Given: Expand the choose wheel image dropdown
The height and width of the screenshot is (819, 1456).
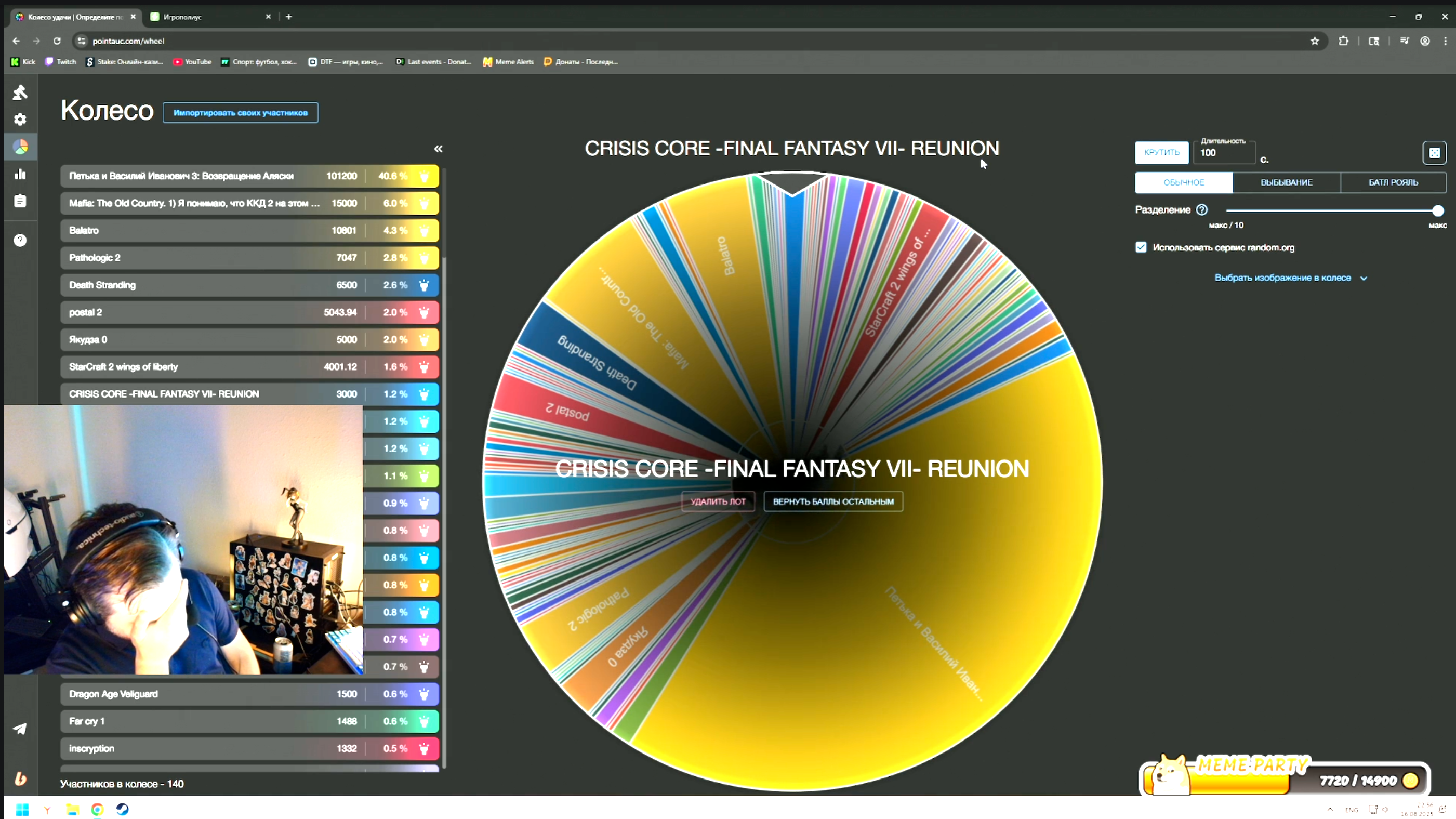Looking at the screenshot, I should (1290, 278).
